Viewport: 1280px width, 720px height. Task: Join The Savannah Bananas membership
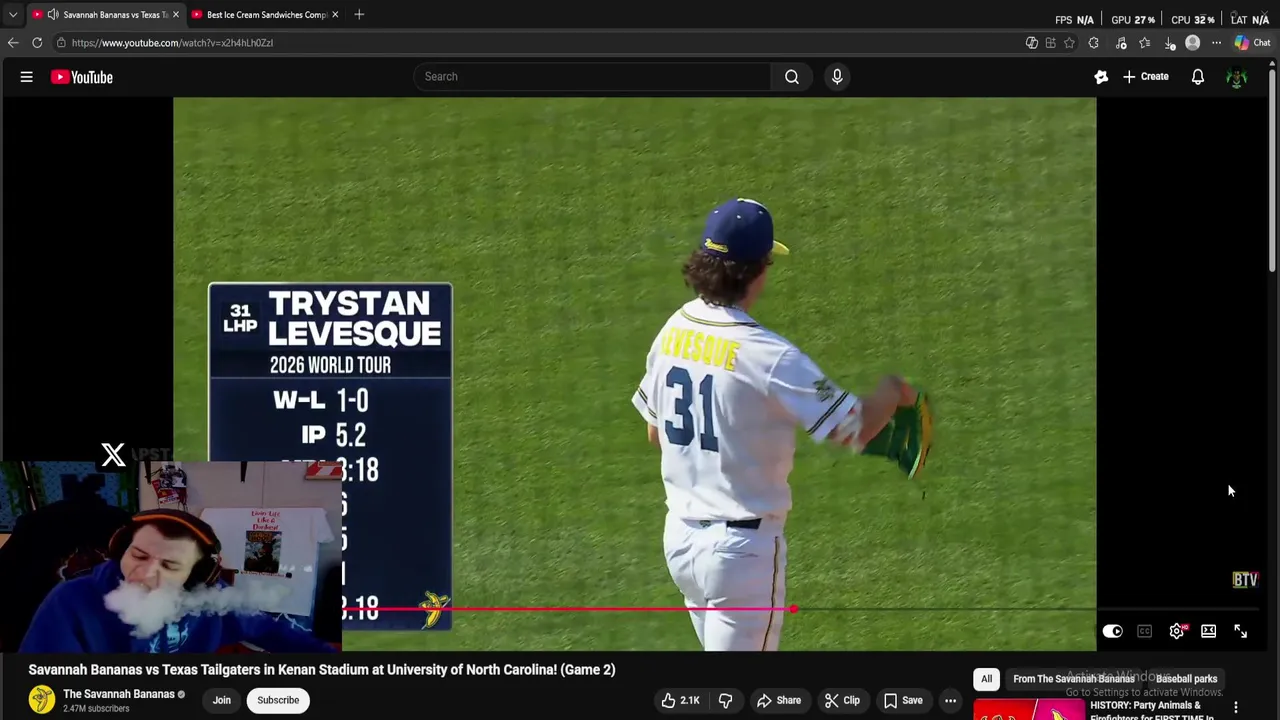point(221,700)
